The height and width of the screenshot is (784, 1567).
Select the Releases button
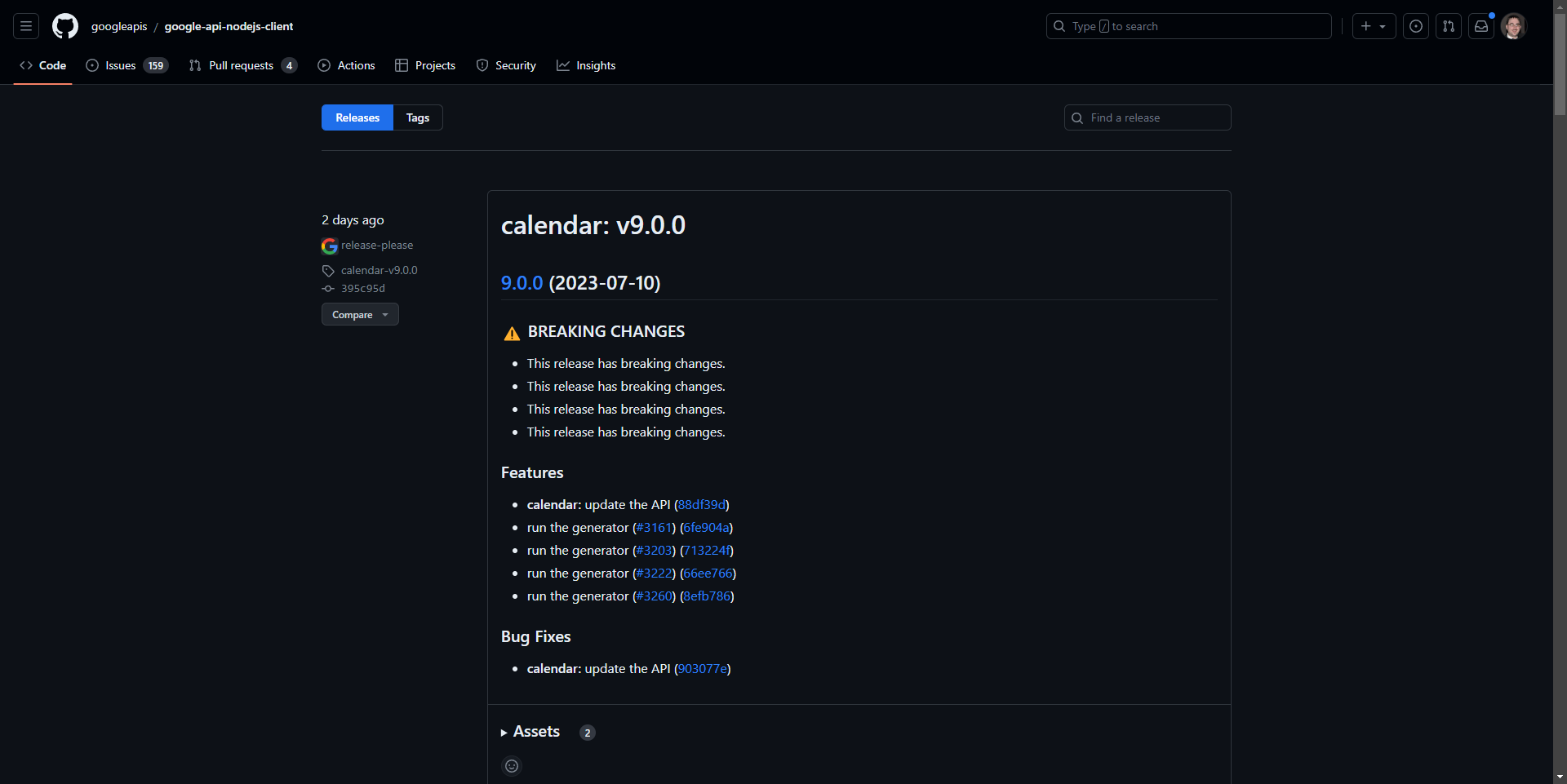(357, 117)
